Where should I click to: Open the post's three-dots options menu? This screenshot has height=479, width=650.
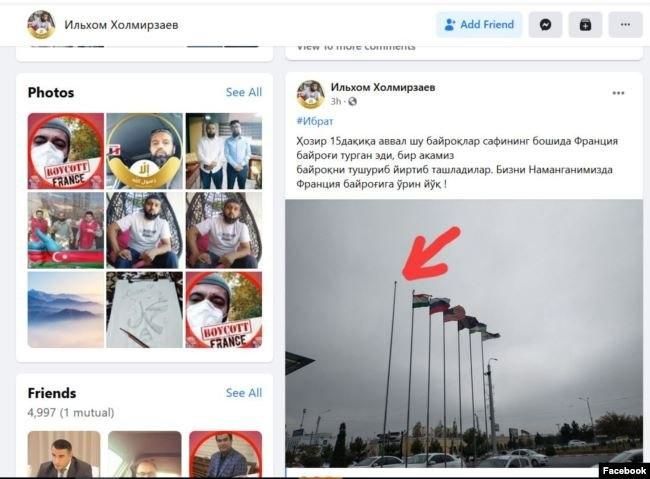618,93
